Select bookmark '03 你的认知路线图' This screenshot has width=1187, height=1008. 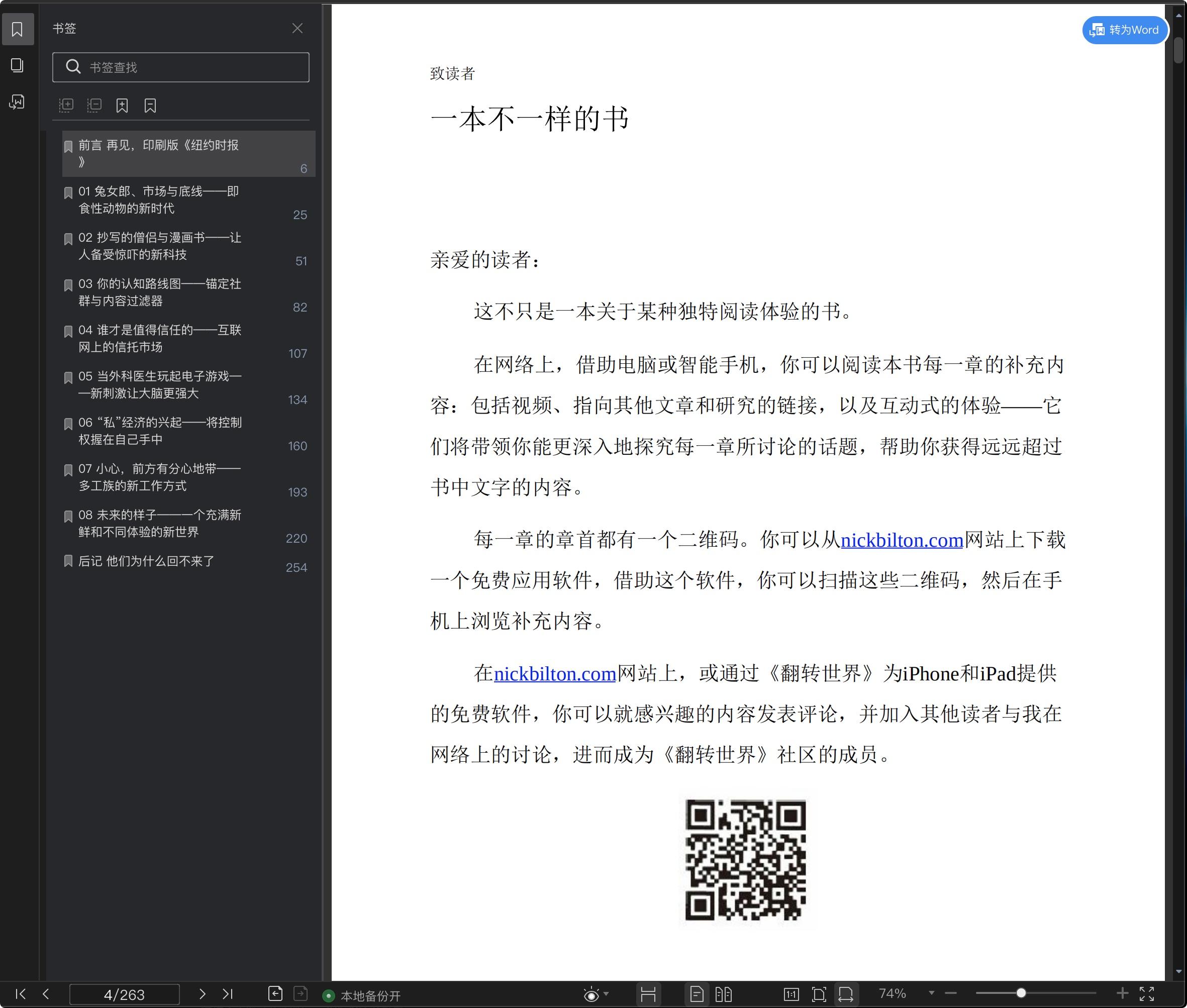pos(188,292)
